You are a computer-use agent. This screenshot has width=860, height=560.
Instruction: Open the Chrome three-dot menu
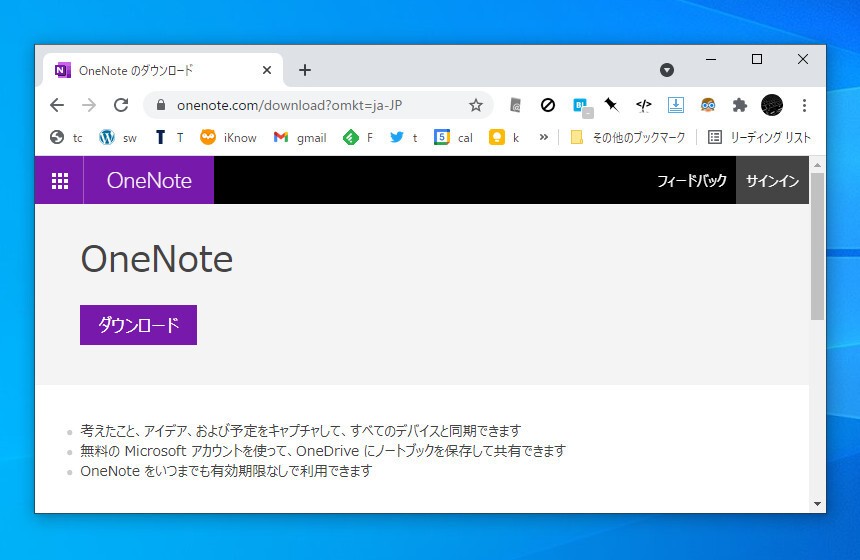(x=804, y=105)
